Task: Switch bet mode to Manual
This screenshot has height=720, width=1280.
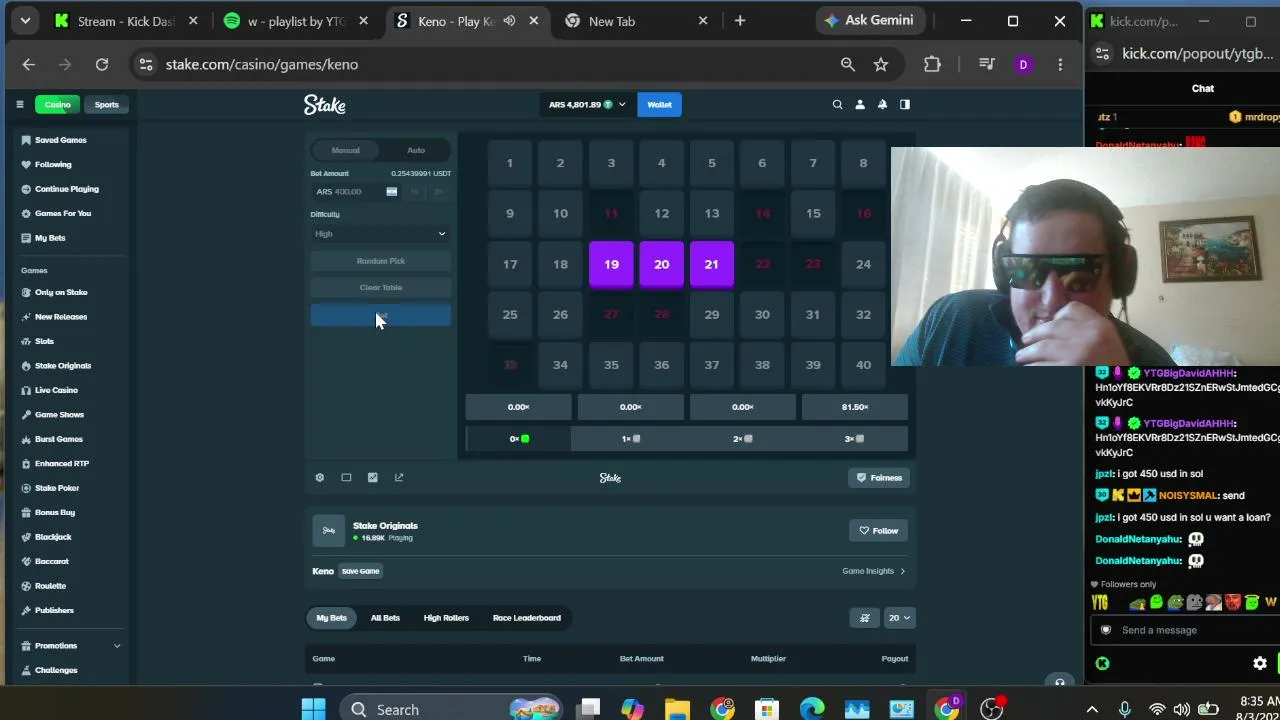Action: pos(346,150)
